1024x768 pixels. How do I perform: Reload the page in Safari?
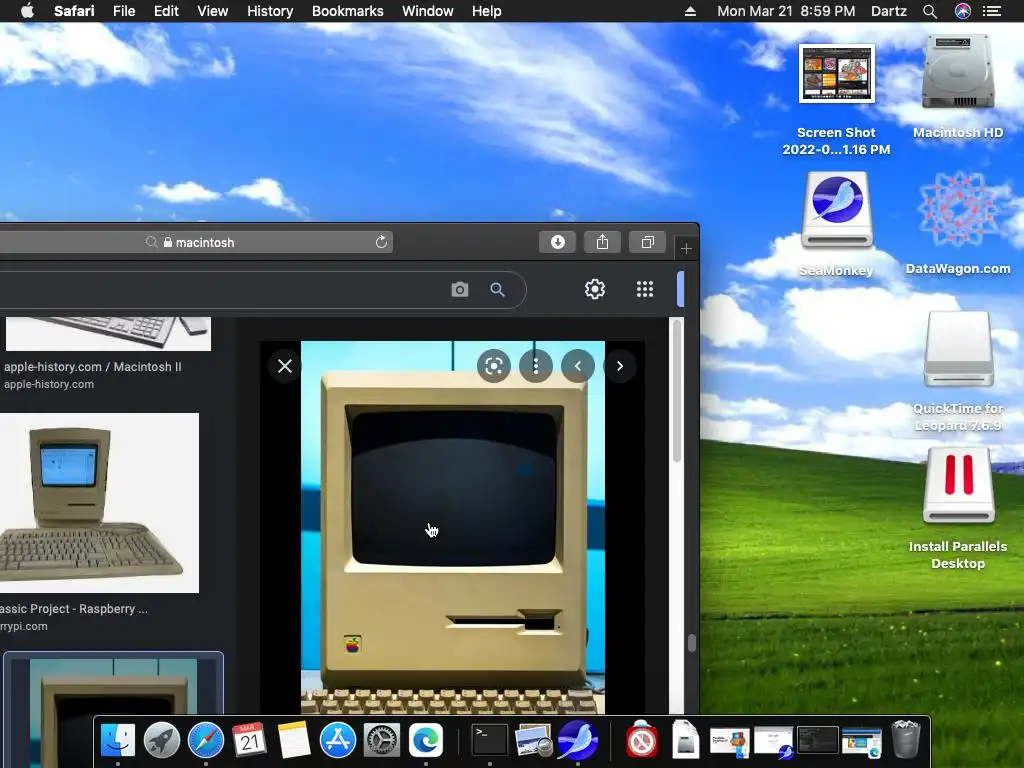click(381, 242)
